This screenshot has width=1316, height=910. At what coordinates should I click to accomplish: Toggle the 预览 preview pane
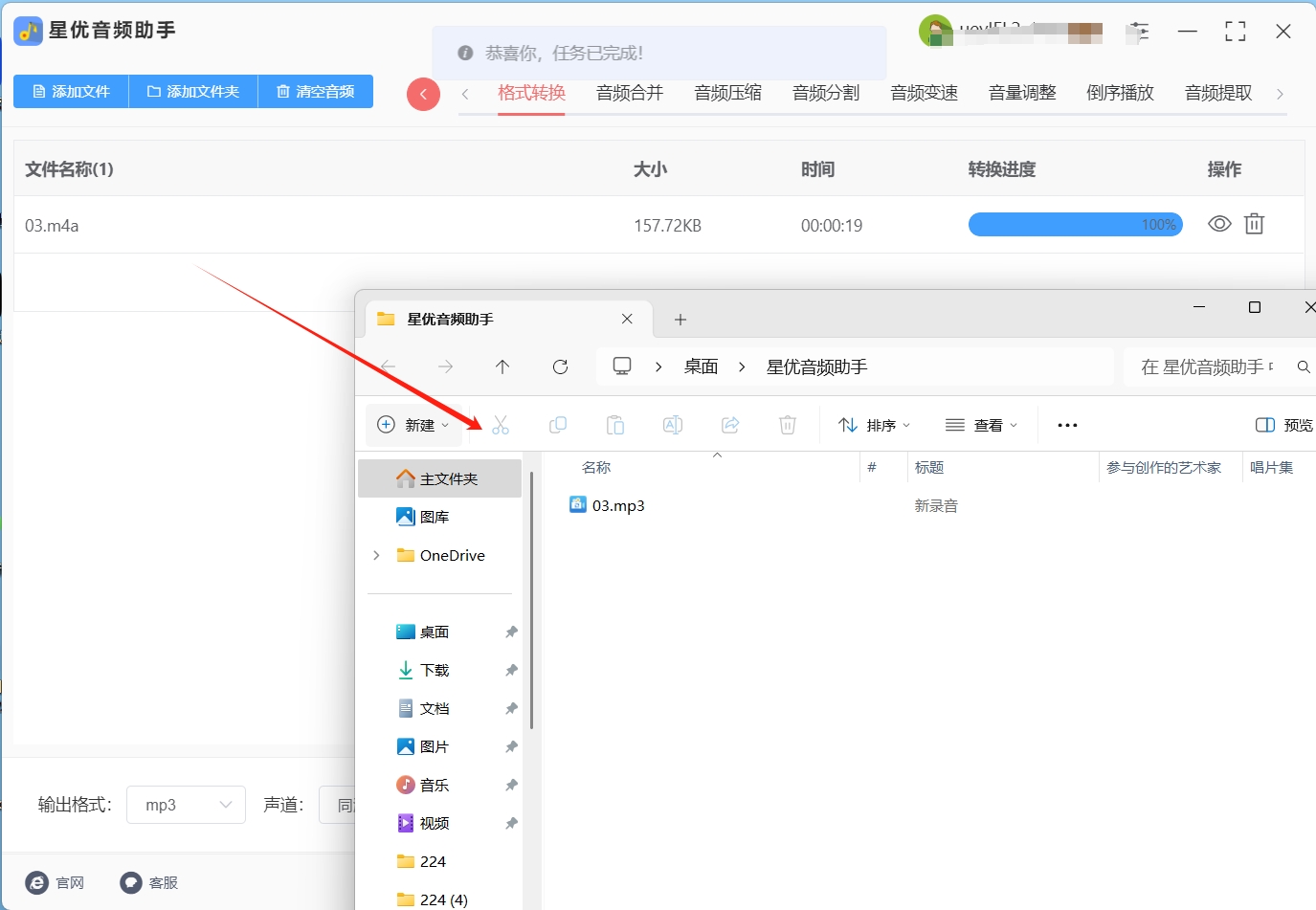tap(1283, 425)
